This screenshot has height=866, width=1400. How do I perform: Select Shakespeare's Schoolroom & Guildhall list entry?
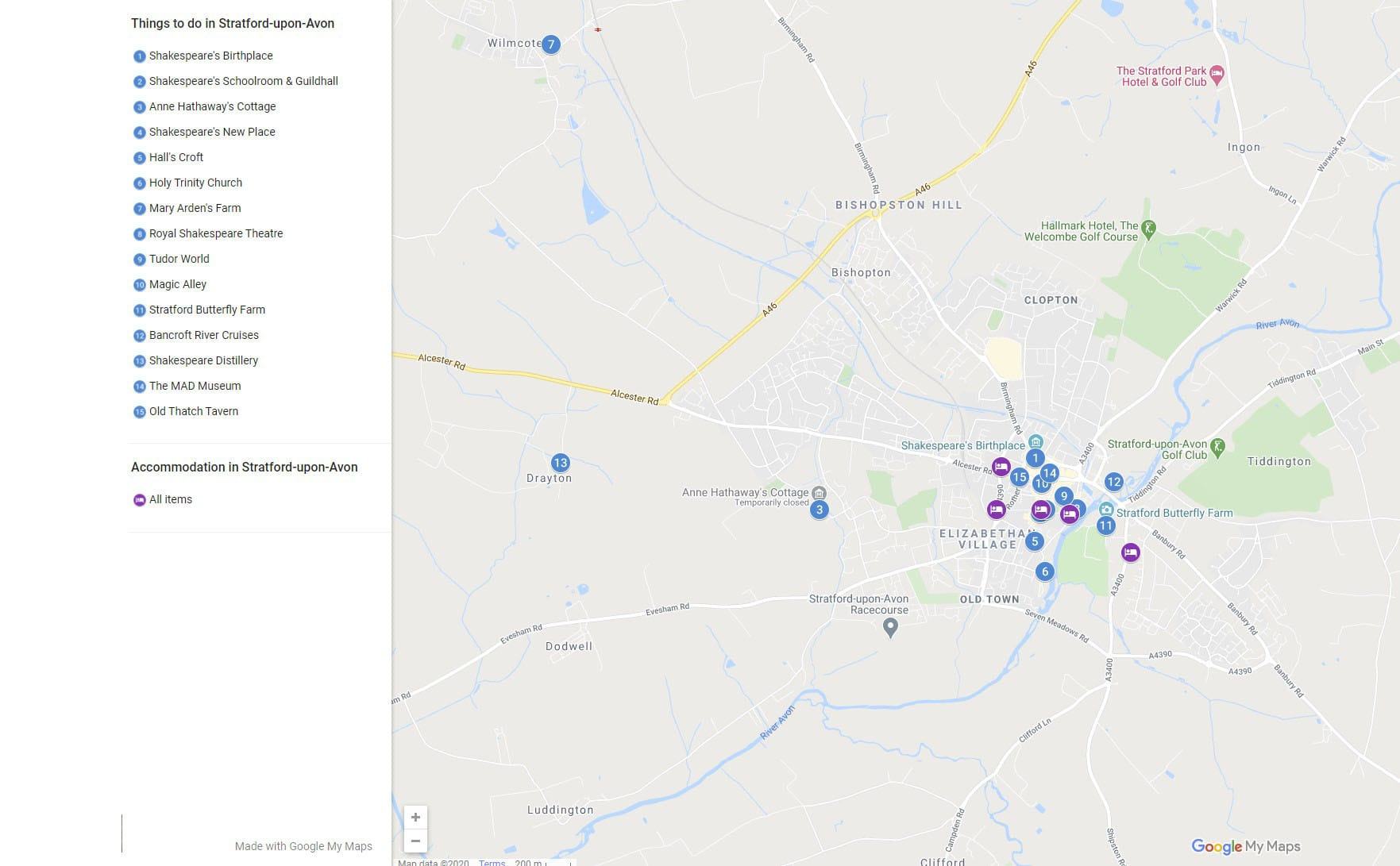click(243, 81)
